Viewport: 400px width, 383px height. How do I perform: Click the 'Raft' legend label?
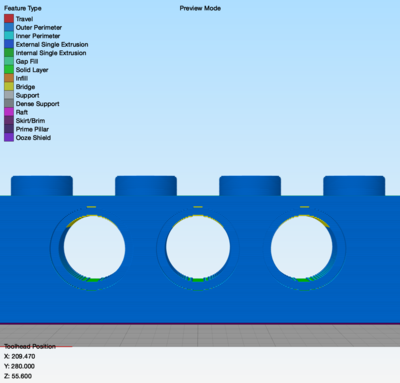22,112
